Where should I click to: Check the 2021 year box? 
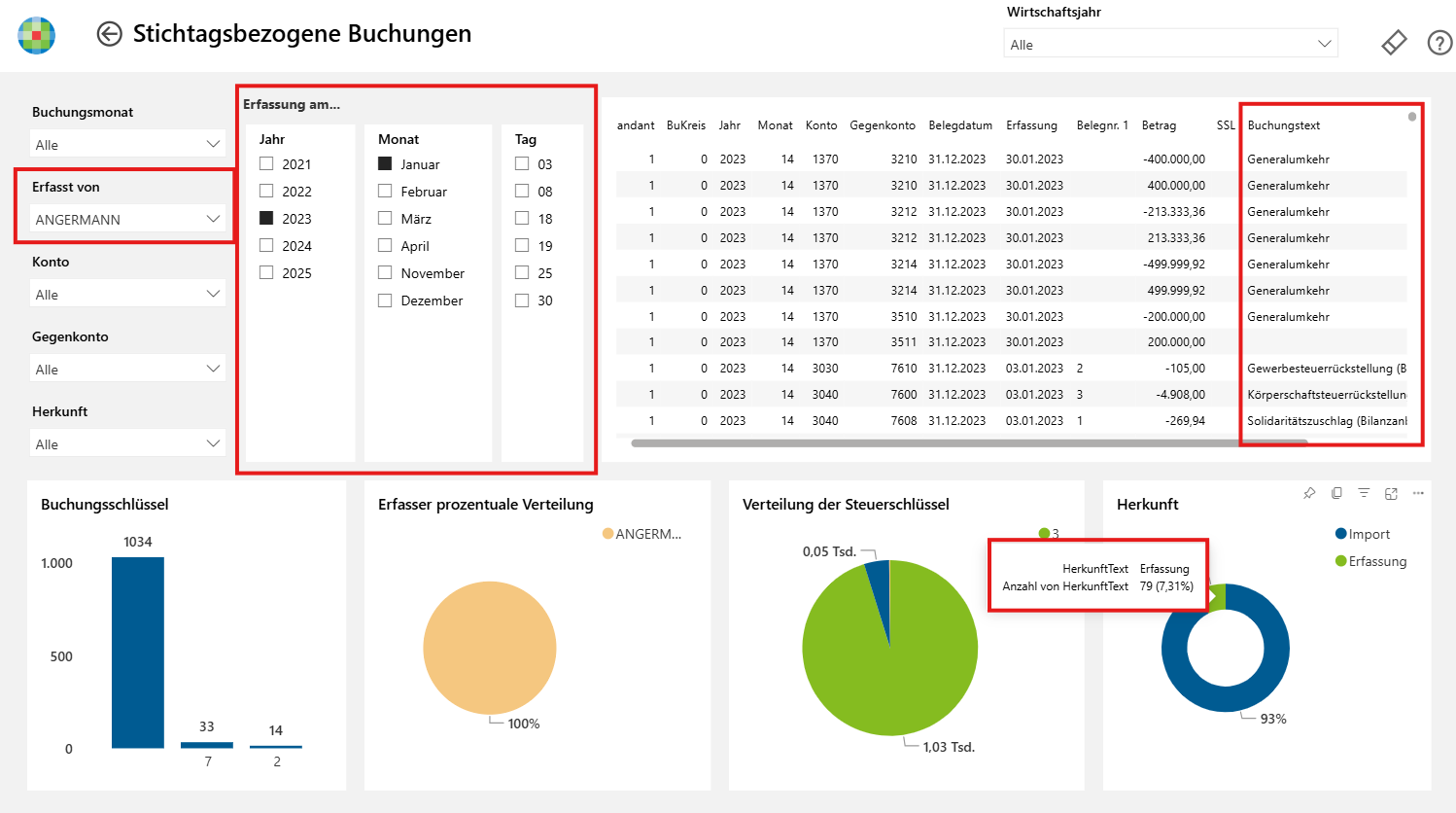[x=266, y=164]
